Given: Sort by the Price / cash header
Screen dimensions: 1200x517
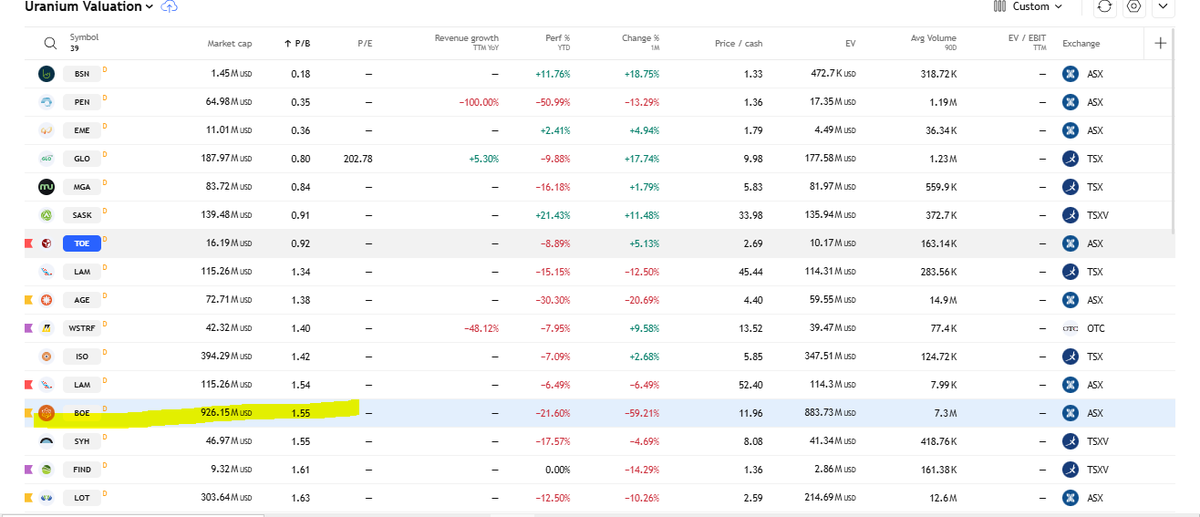Looking at the screenshot, I should 739,44.
